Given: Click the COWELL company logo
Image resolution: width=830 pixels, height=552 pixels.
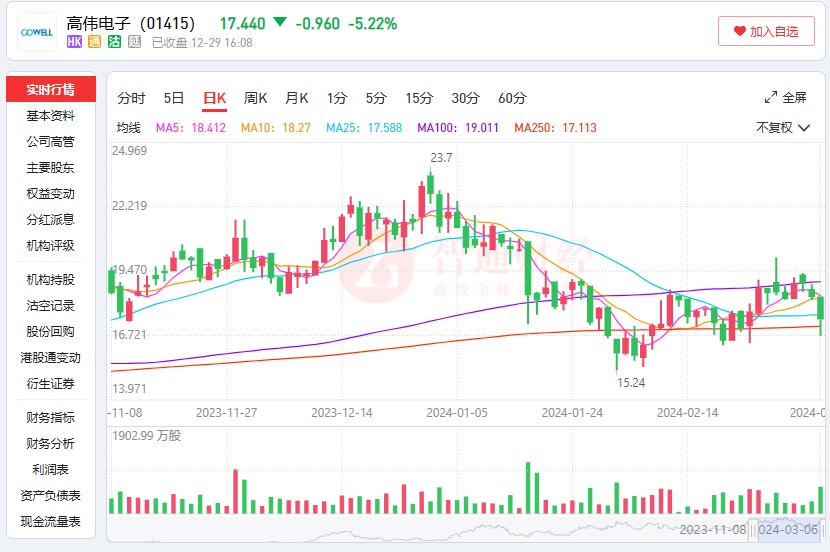Looking at the screenshot, I should coord(37,31).
